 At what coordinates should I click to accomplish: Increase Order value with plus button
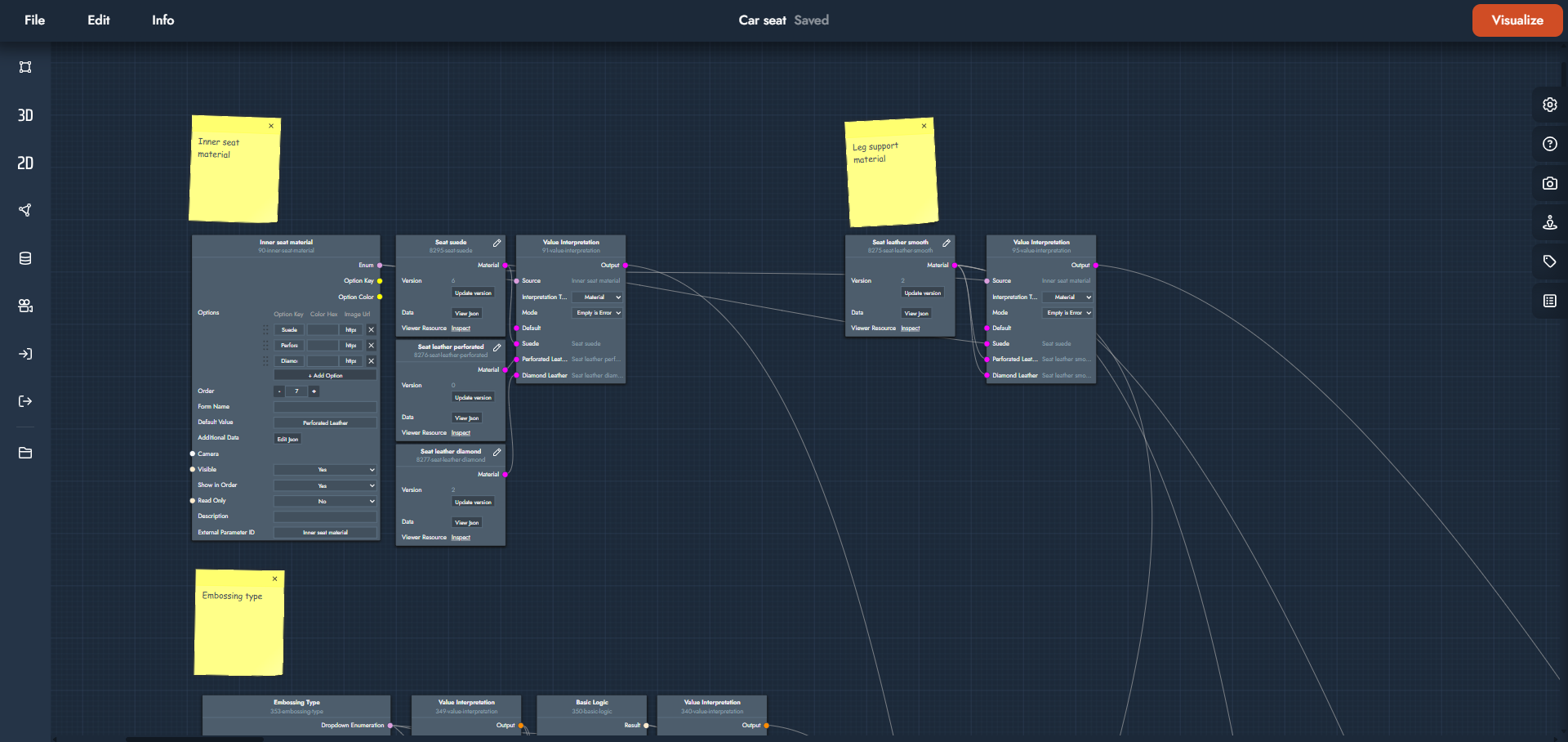(x=314, y=391)
